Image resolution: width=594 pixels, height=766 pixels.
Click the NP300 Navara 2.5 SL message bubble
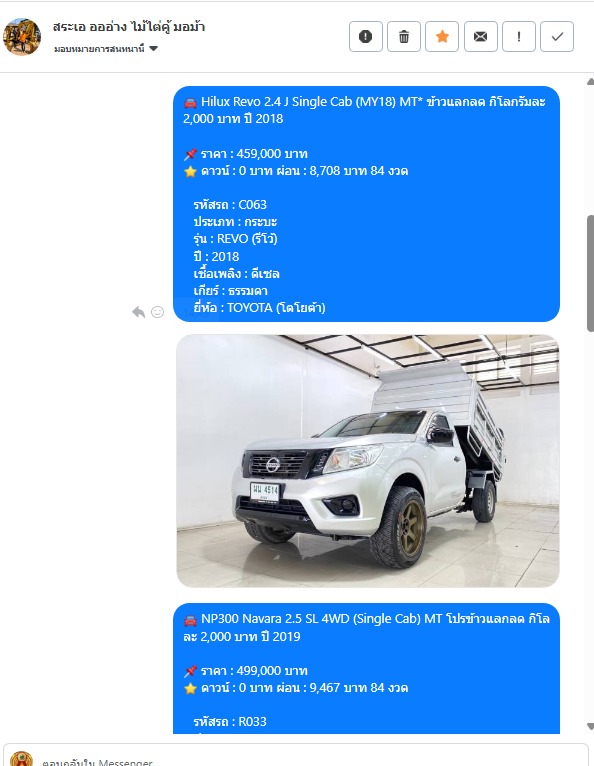click(366, 668)
